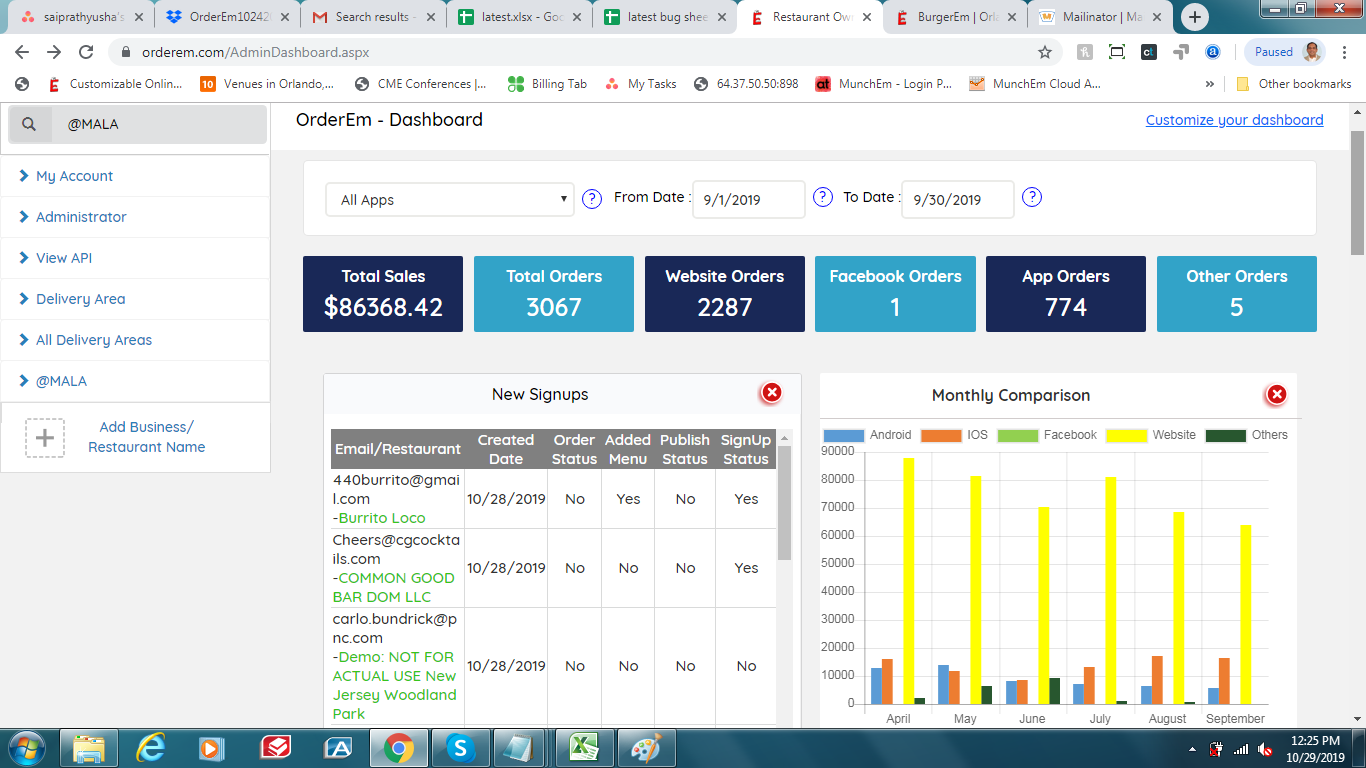The width and height of the screenshot is (1366, 768).
Task: Click the From Date input field
Action: [748, 200]
